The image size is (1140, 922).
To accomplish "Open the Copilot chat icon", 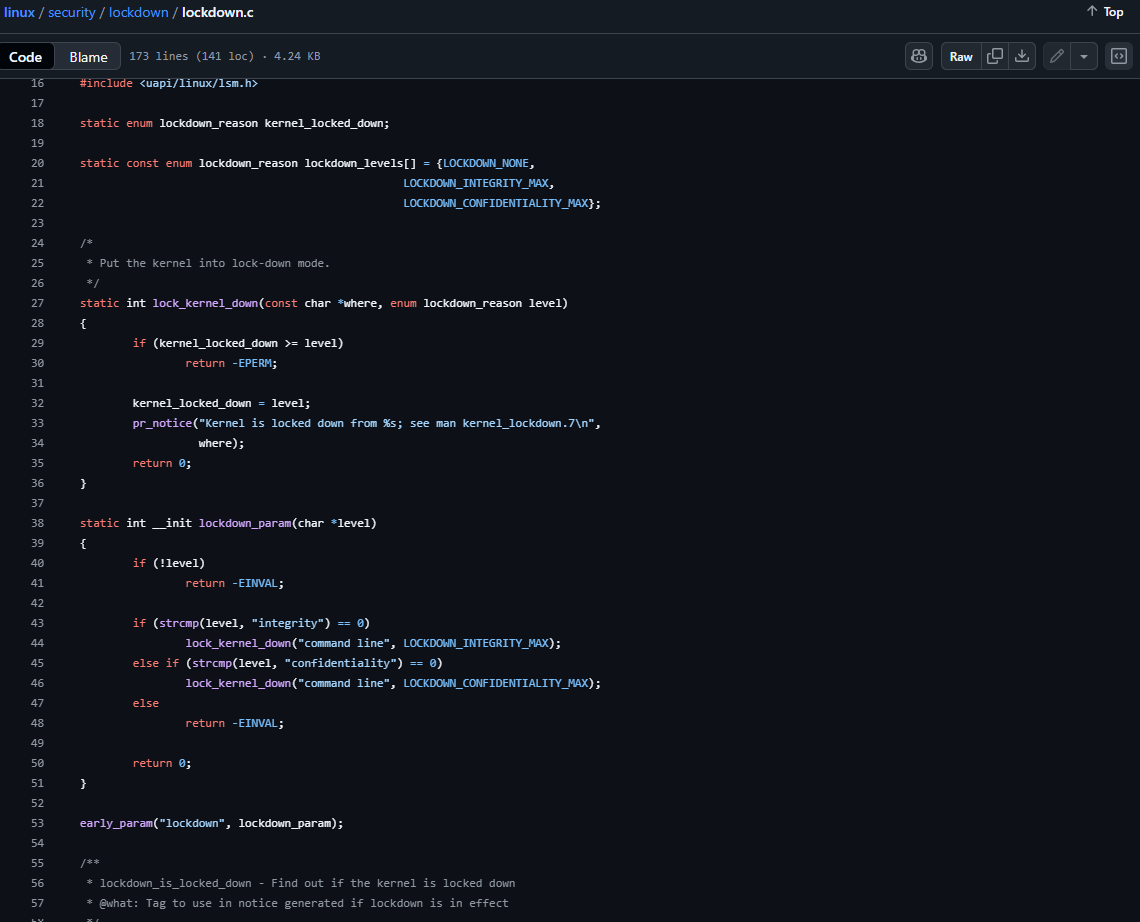I will coord(919,56).
